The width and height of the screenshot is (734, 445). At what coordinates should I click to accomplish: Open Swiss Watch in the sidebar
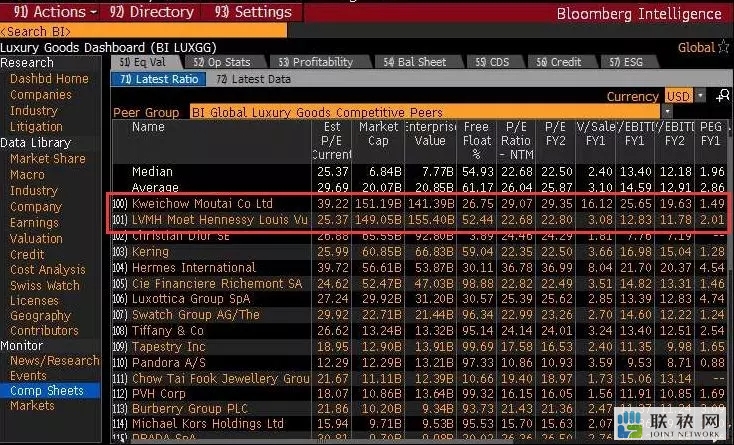(x=44, y=285)
